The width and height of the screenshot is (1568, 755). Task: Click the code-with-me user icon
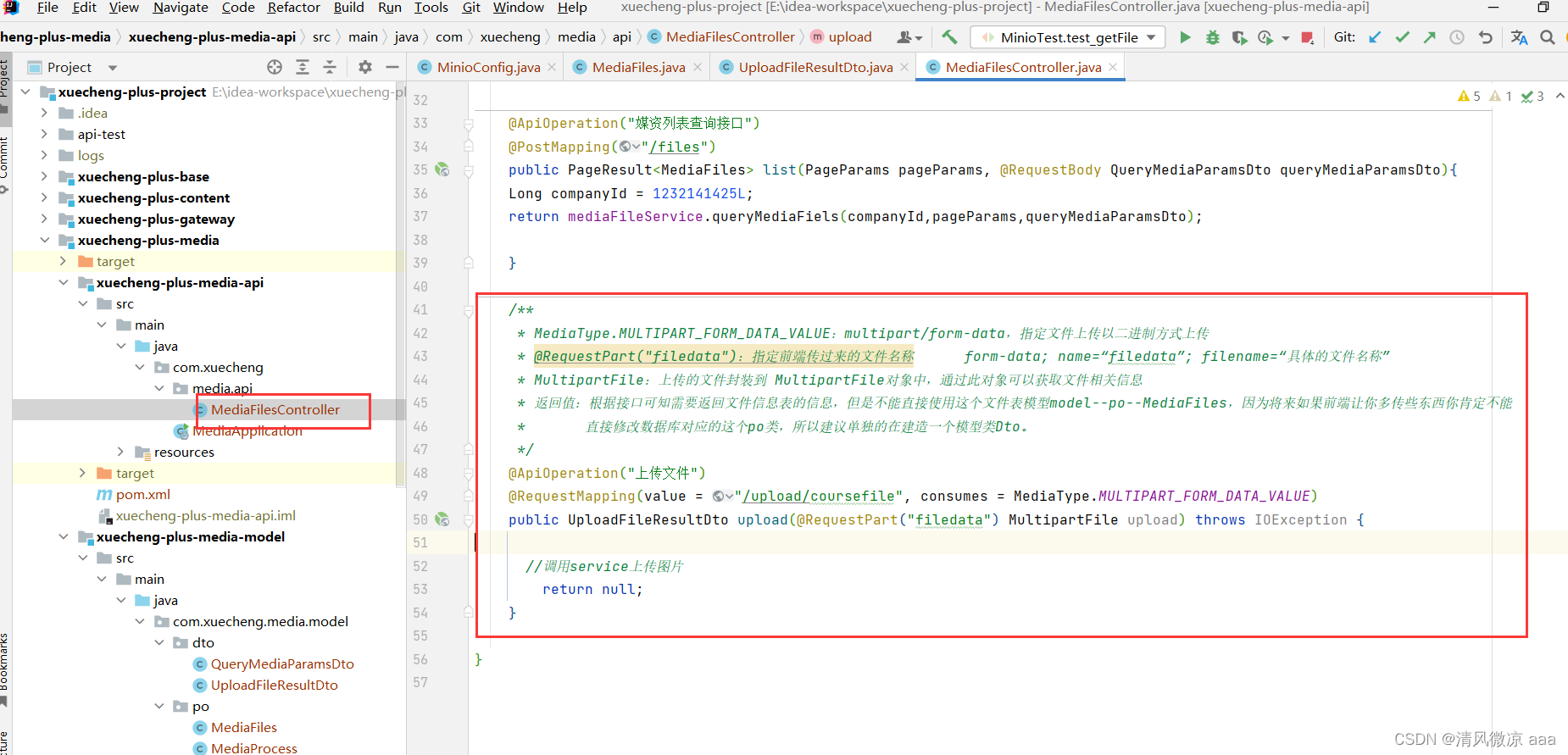(x=909, y=37)
